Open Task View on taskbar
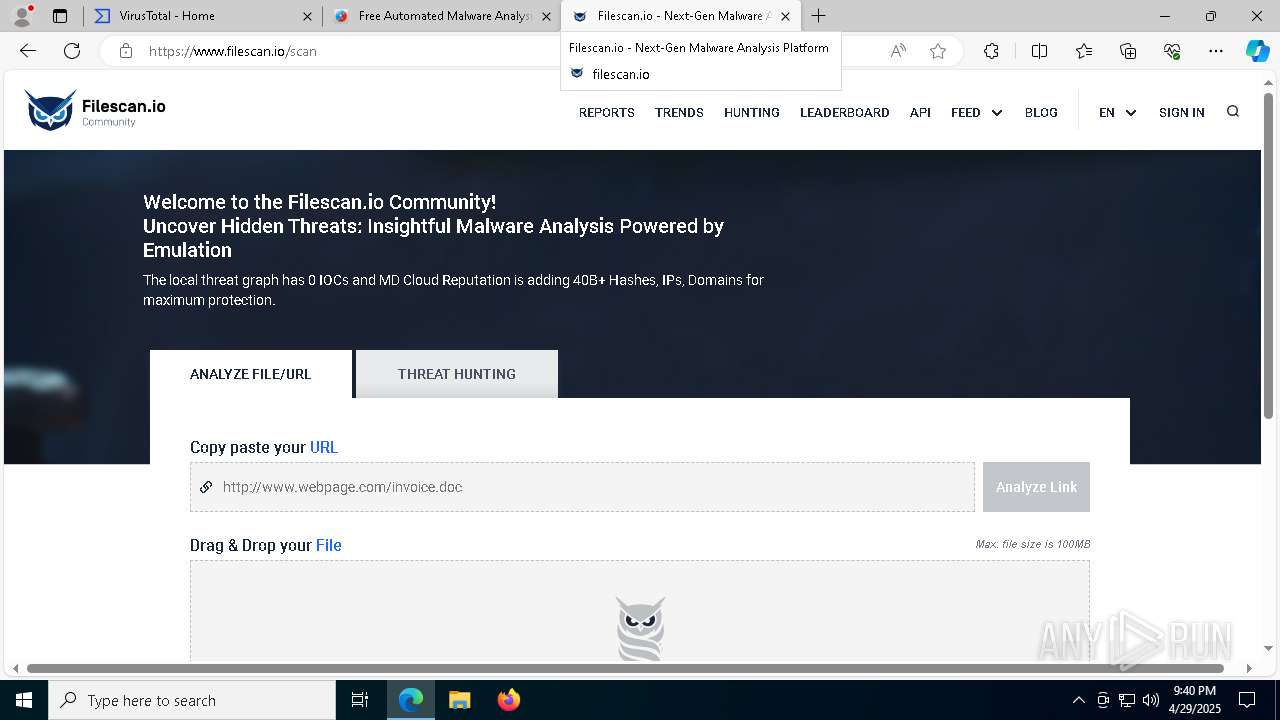The image size is (1280, 720). pyautogui.click(x=360, y=700)
